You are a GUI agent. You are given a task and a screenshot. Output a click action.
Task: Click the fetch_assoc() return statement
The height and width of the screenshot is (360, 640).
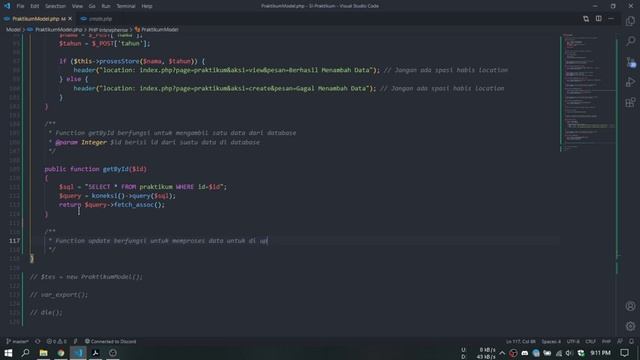pyautogui.click(x=112, y=205)
